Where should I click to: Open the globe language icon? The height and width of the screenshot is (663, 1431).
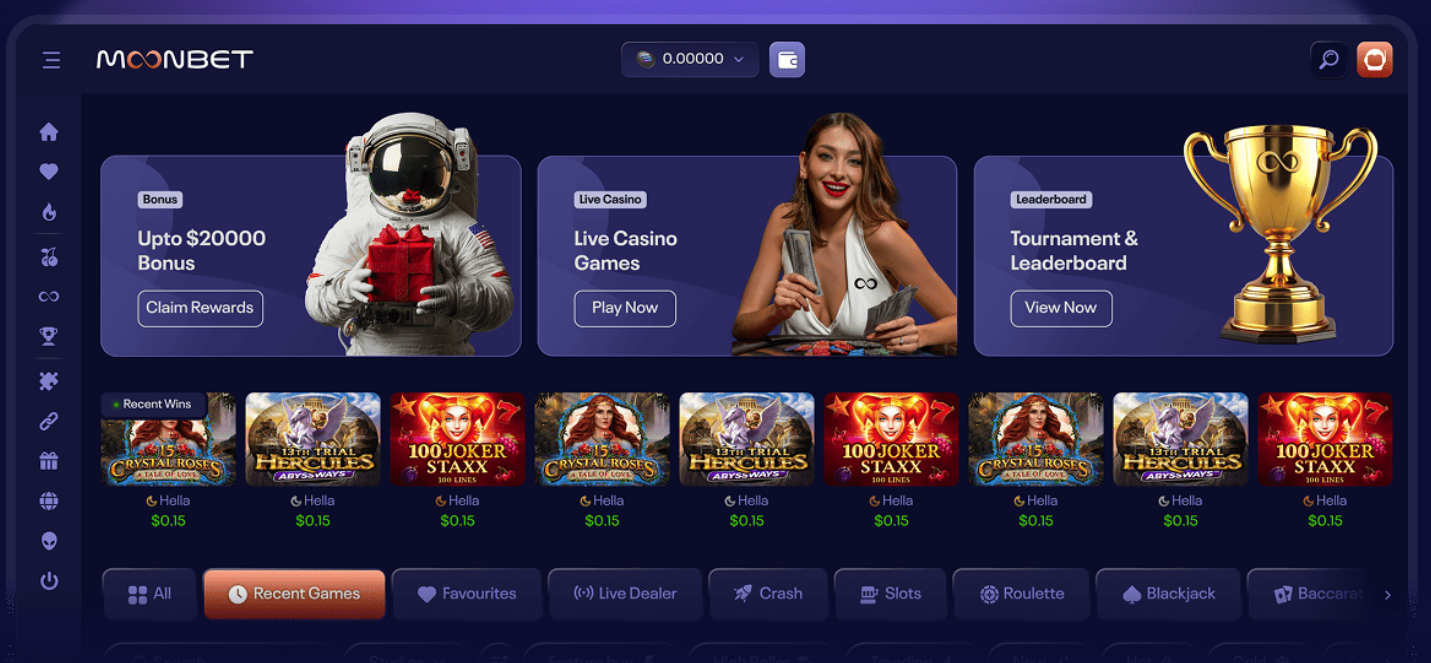48,501
